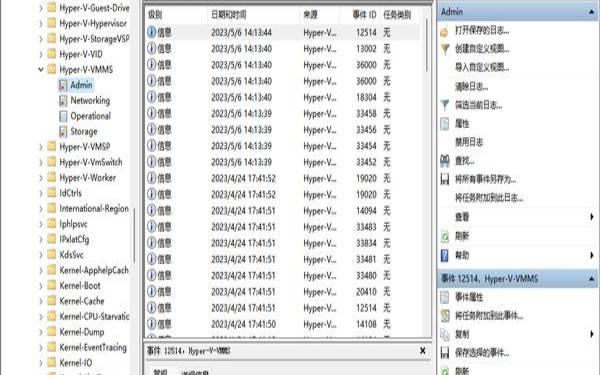Screen dimensions: 600x375
Task: Choose 将任务附加到此日志 action
Action: 489,198
